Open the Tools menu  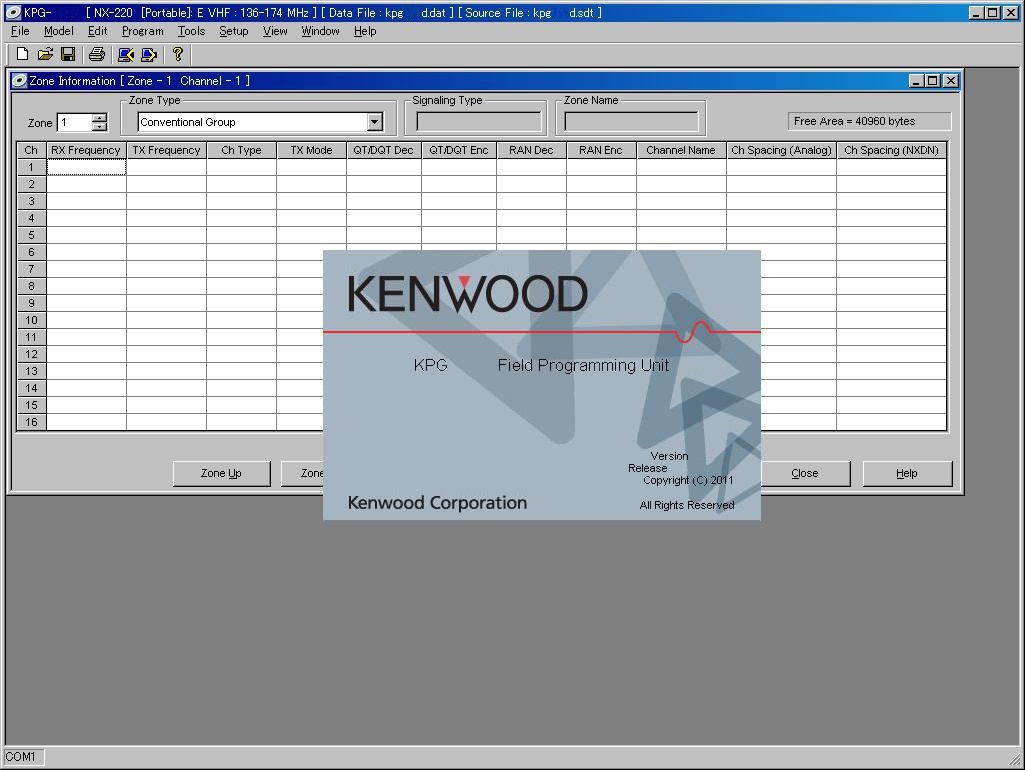click(x=191, y=31)
